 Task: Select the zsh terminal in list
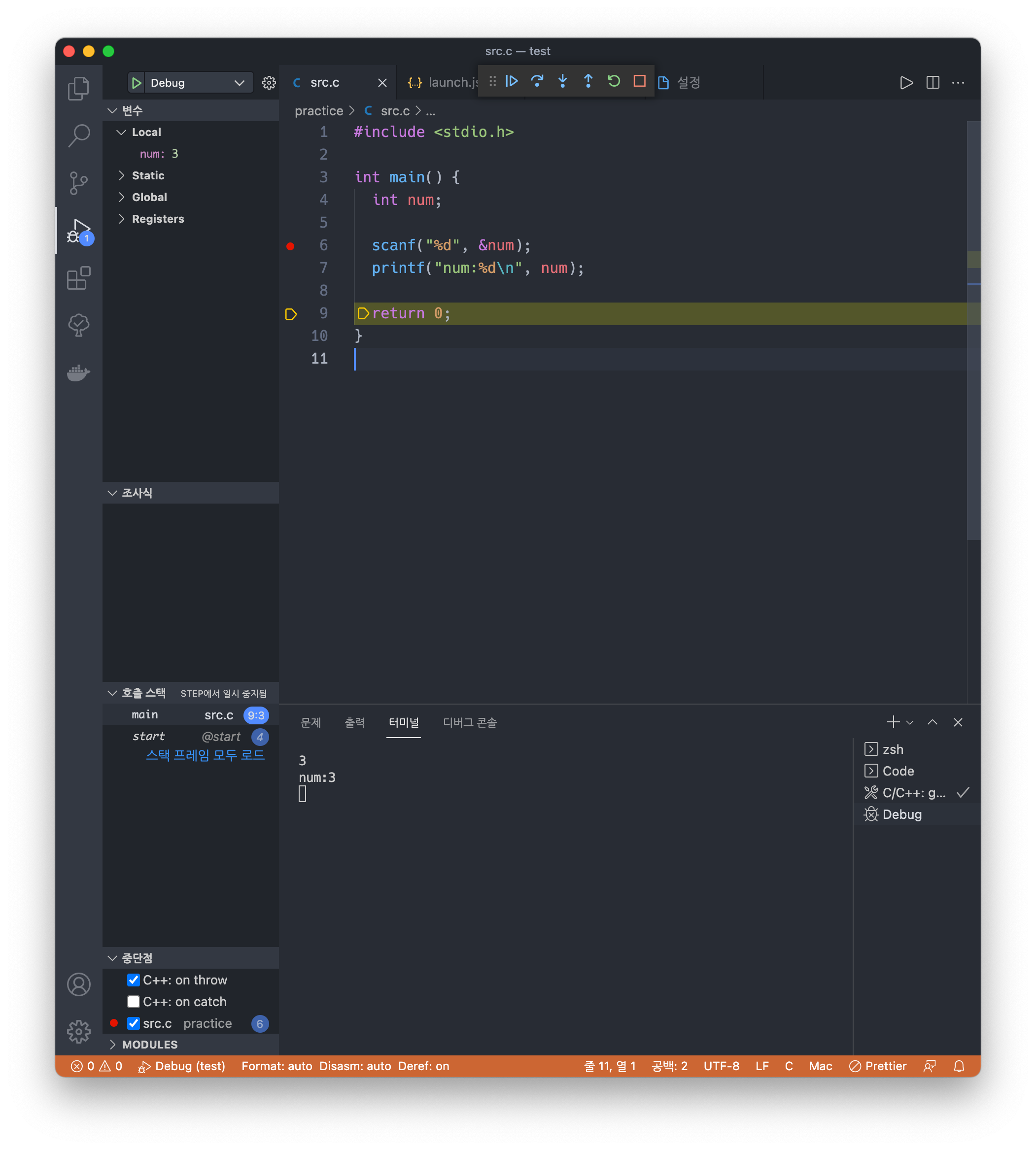click(916, 749)
